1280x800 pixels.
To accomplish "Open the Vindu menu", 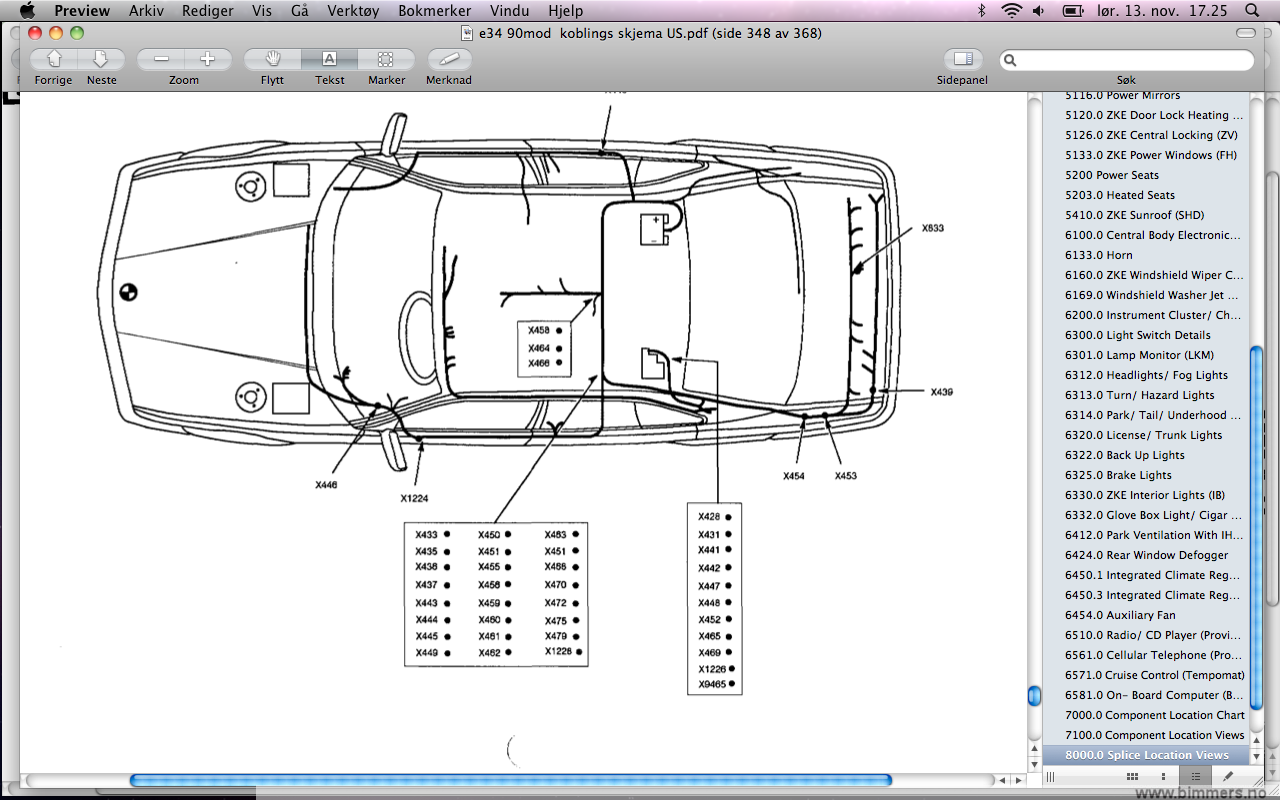I will pyautogui.click(x=510, y=11).
